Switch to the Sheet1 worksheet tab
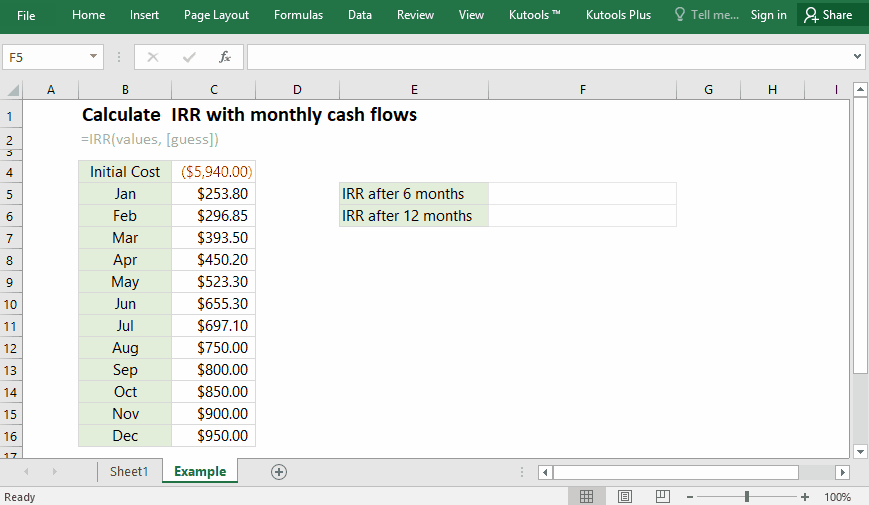This screenshot has width=869, height=505. (x=129, y=472)
